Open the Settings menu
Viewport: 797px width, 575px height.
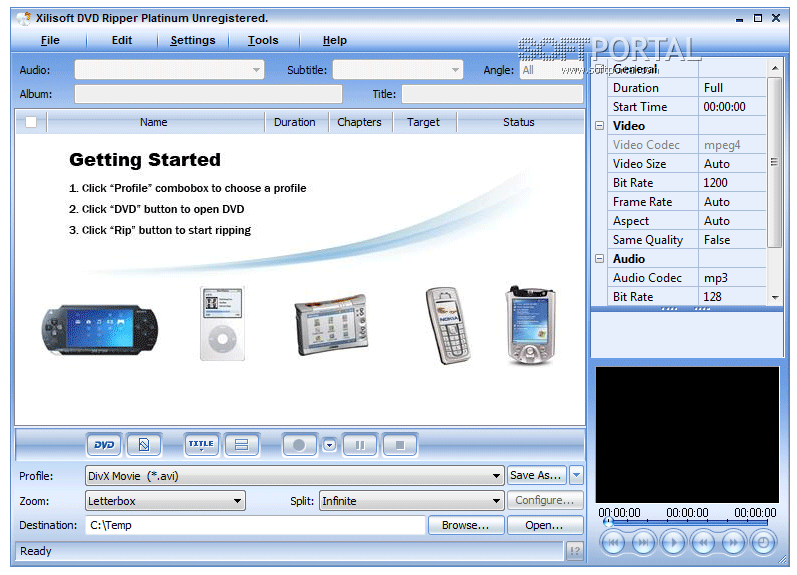pos(193,40)
